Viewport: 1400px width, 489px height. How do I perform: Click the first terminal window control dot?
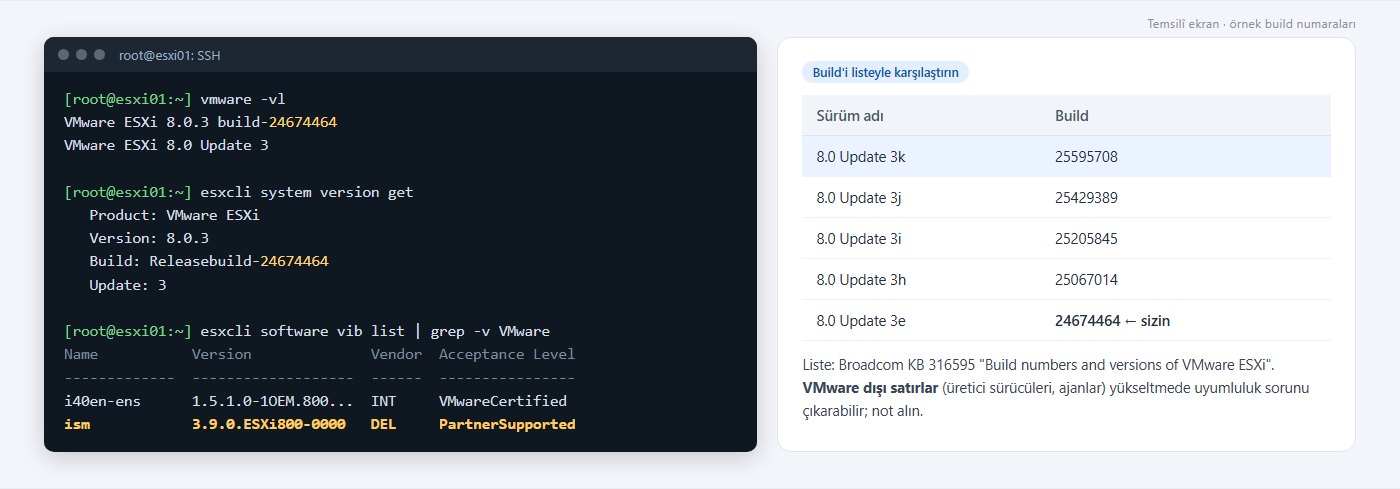click(63, 55)
